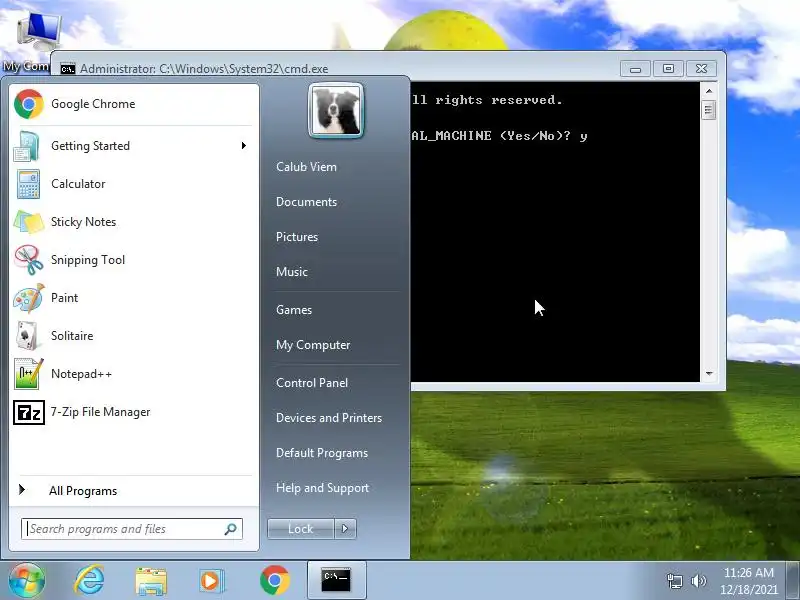Image resolution: width=800 pixels, height=600 pixels.
Task: Open Notepad++ icon in Start menu
Action: point(29,374)
